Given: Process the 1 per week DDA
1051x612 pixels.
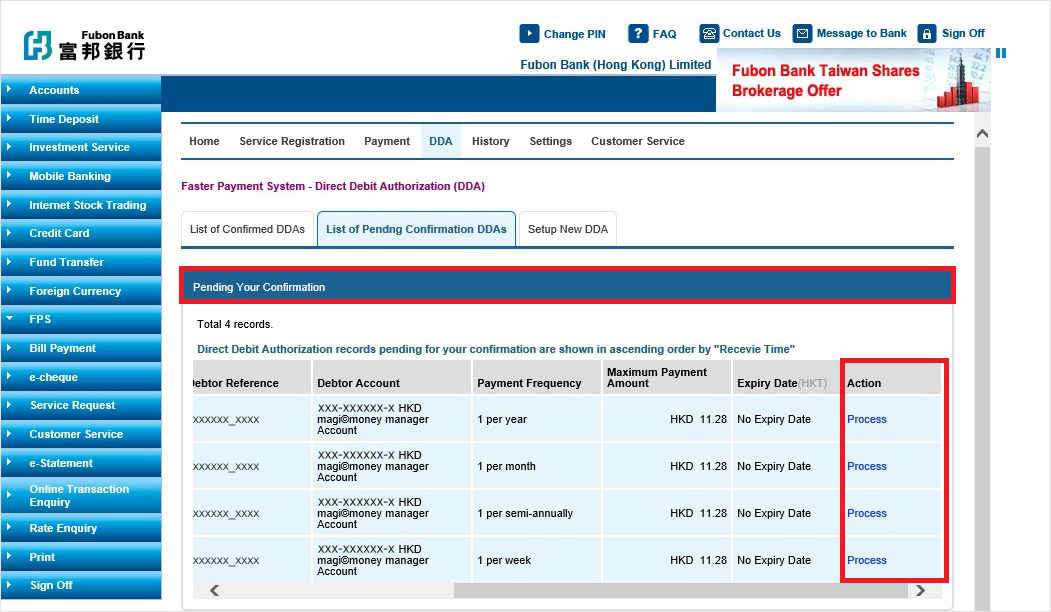Looking at the screenshot, I should (867, 560).
